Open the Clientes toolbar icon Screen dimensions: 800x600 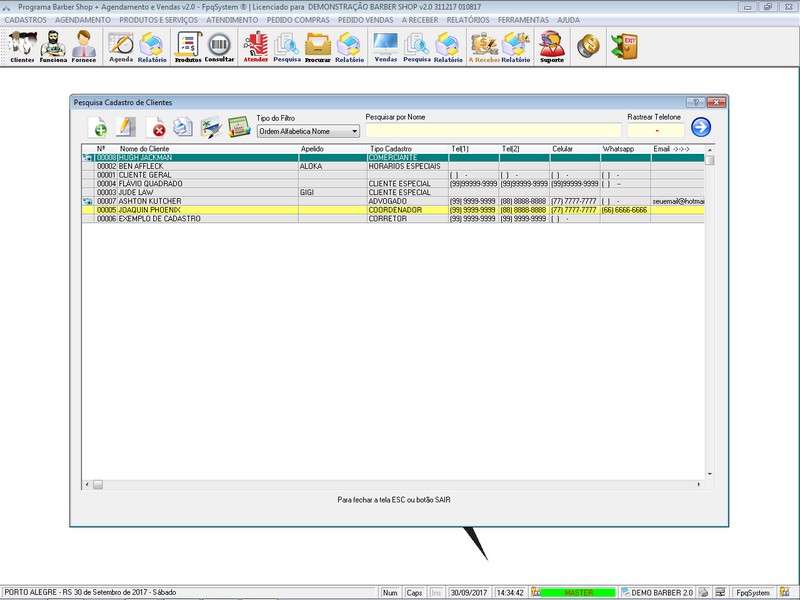pos(22,46)
